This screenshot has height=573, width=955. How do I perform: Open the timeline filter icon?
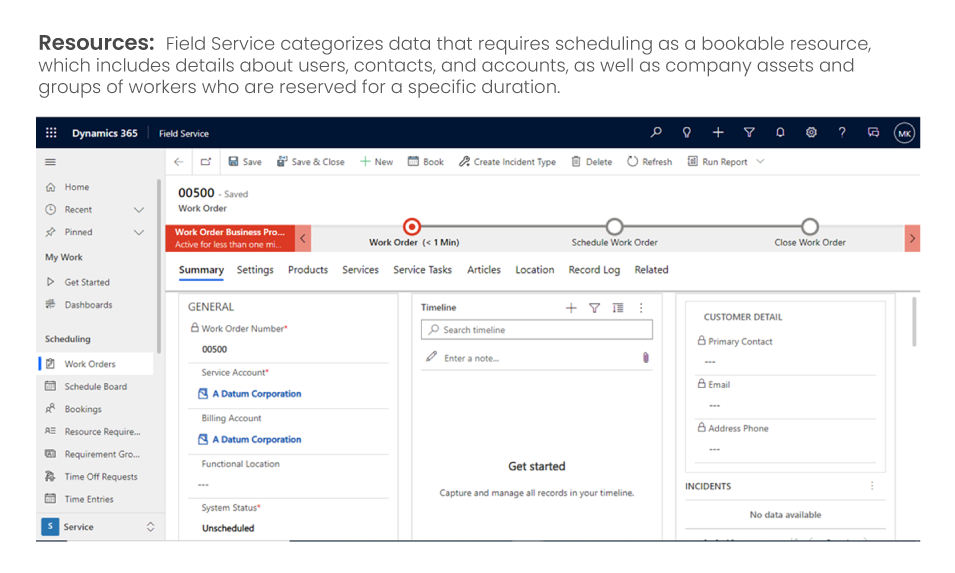coord(594,308)
